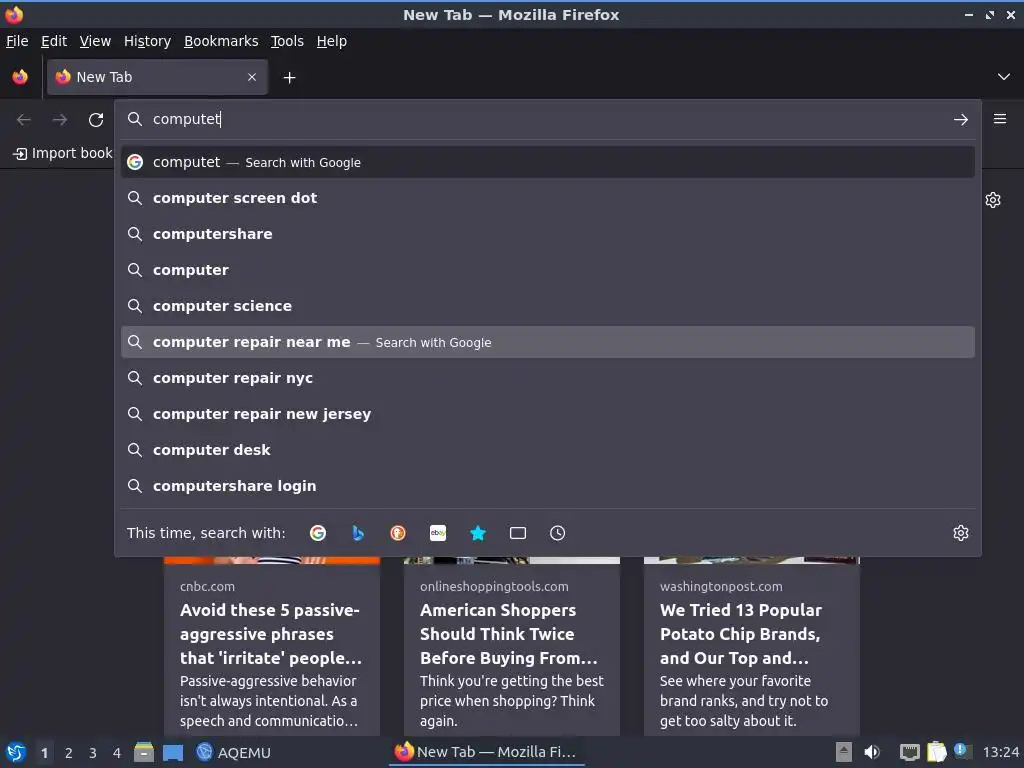Select 'computer repair near me' suggestion

tap(548, 342)
